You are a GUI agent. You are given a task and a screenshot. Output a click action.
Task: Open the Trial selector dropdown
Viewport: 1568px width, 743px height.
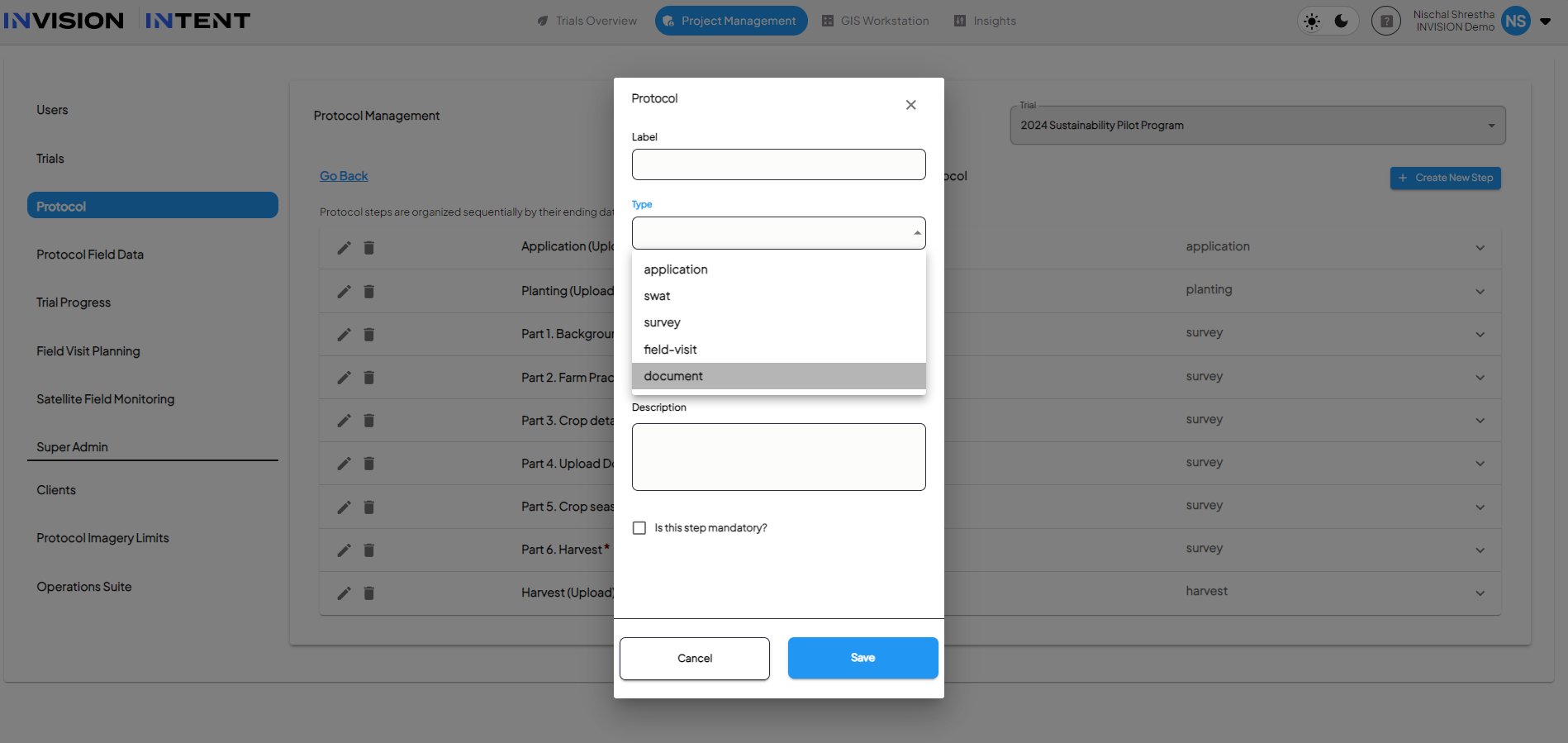[1257, 126]
